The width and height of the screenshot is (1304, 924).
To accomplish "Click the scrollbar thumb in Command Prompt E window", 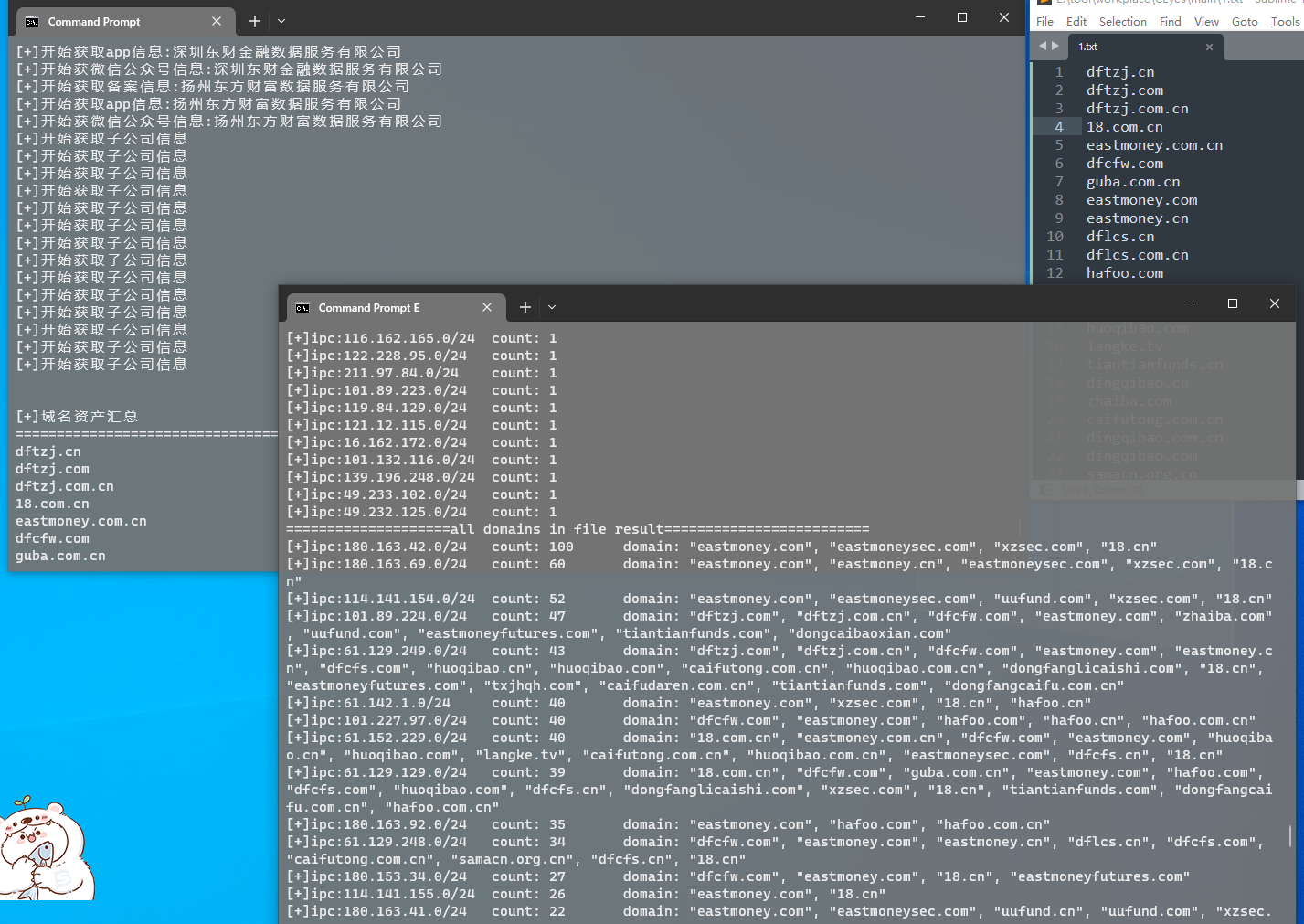I will click(1290, 835).
